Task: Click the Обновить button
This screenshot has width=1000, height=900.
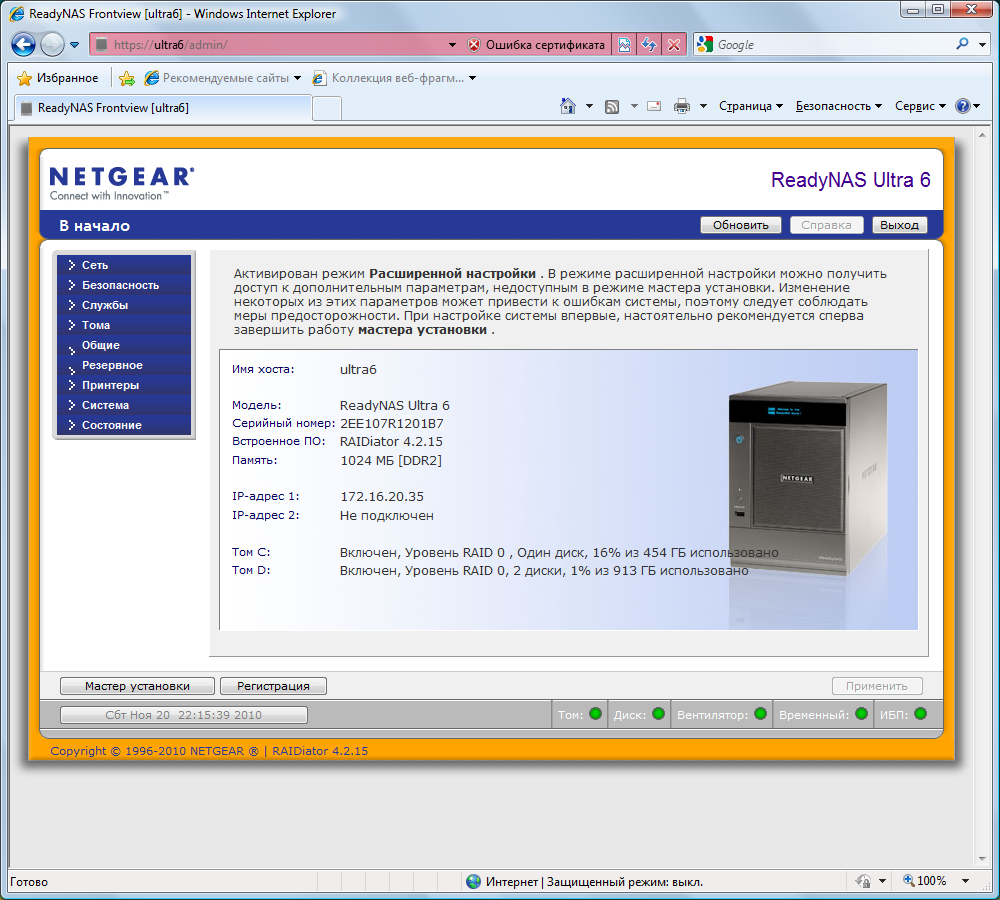Action: pyautogui.click(x=740, y=225)
